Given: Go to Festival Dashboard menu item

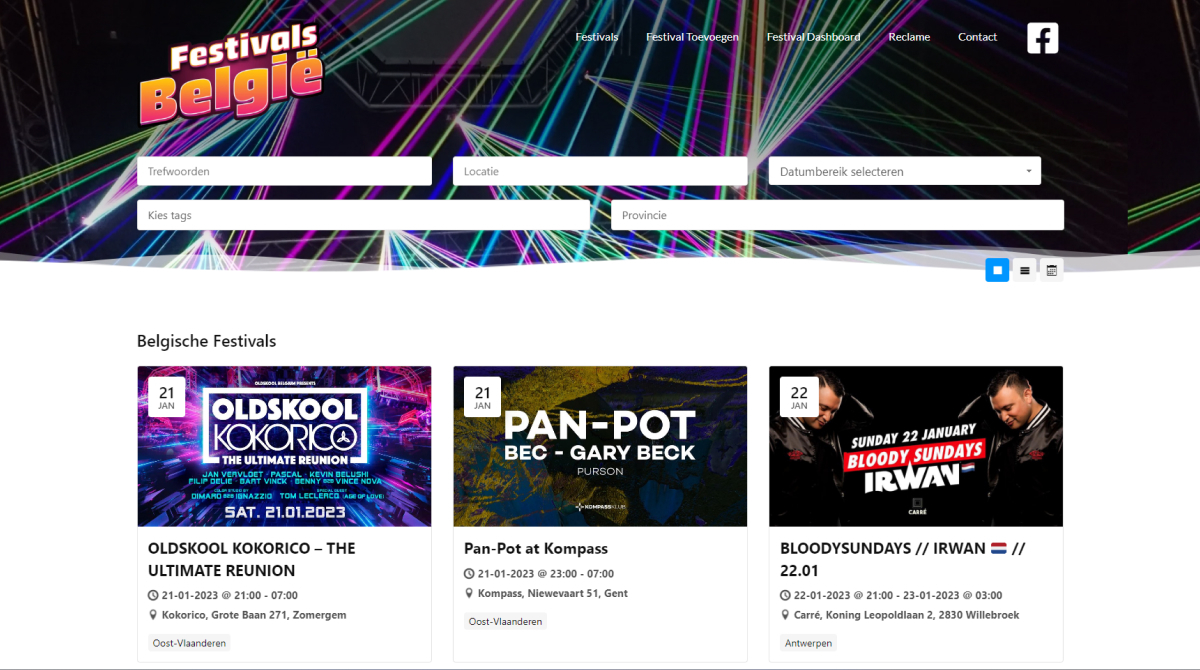Looking at the screenshot, I should [813, 37].
